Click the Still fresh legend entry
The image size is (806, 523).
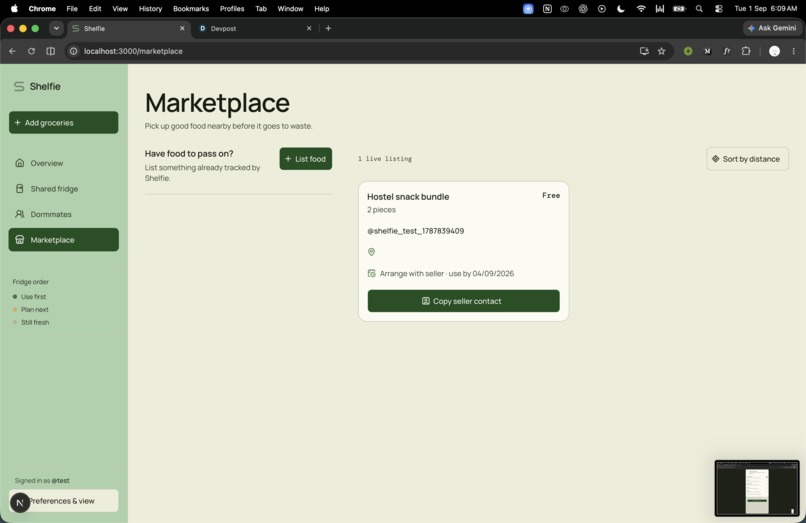pyautogui.click(x=31, y=322)
